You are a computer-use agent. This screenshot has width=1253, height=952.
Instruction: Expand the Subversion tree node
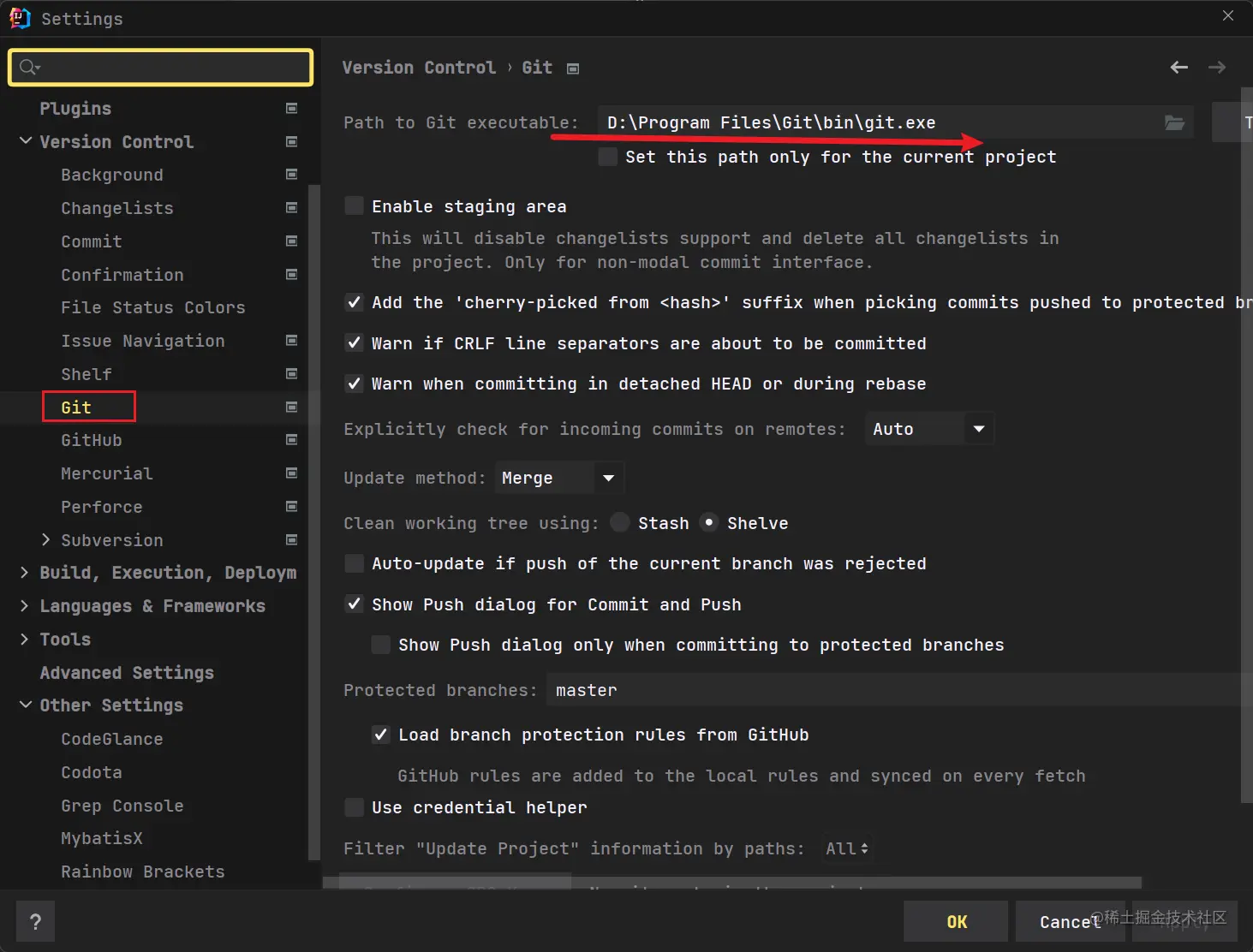[45, 539]
